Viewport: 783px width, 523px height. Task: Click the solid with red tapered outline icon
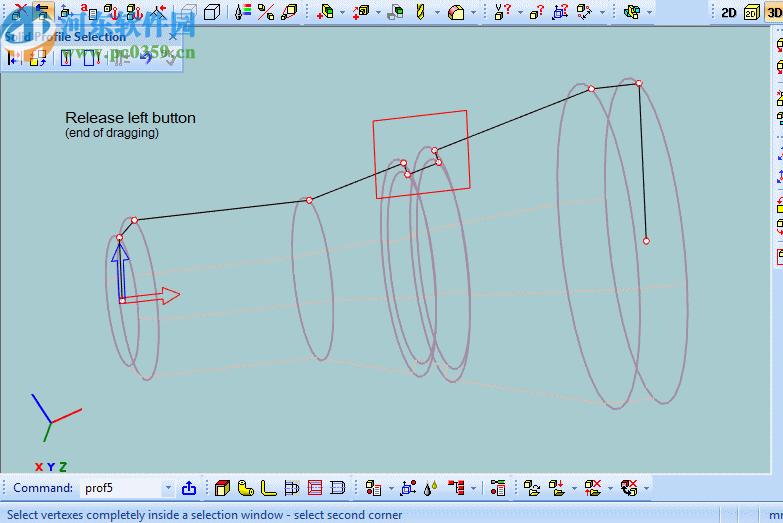tap(289, 11)
